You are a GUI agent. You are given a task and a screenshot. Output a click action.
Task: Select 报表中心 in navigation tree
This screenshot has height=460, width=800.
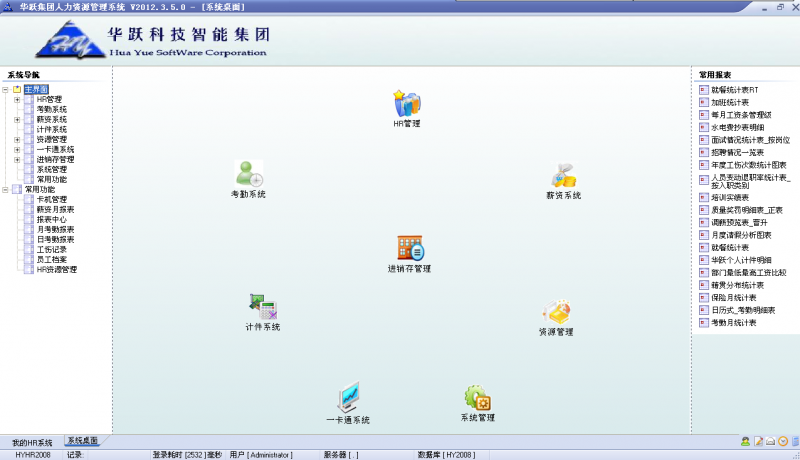point(51,219)
